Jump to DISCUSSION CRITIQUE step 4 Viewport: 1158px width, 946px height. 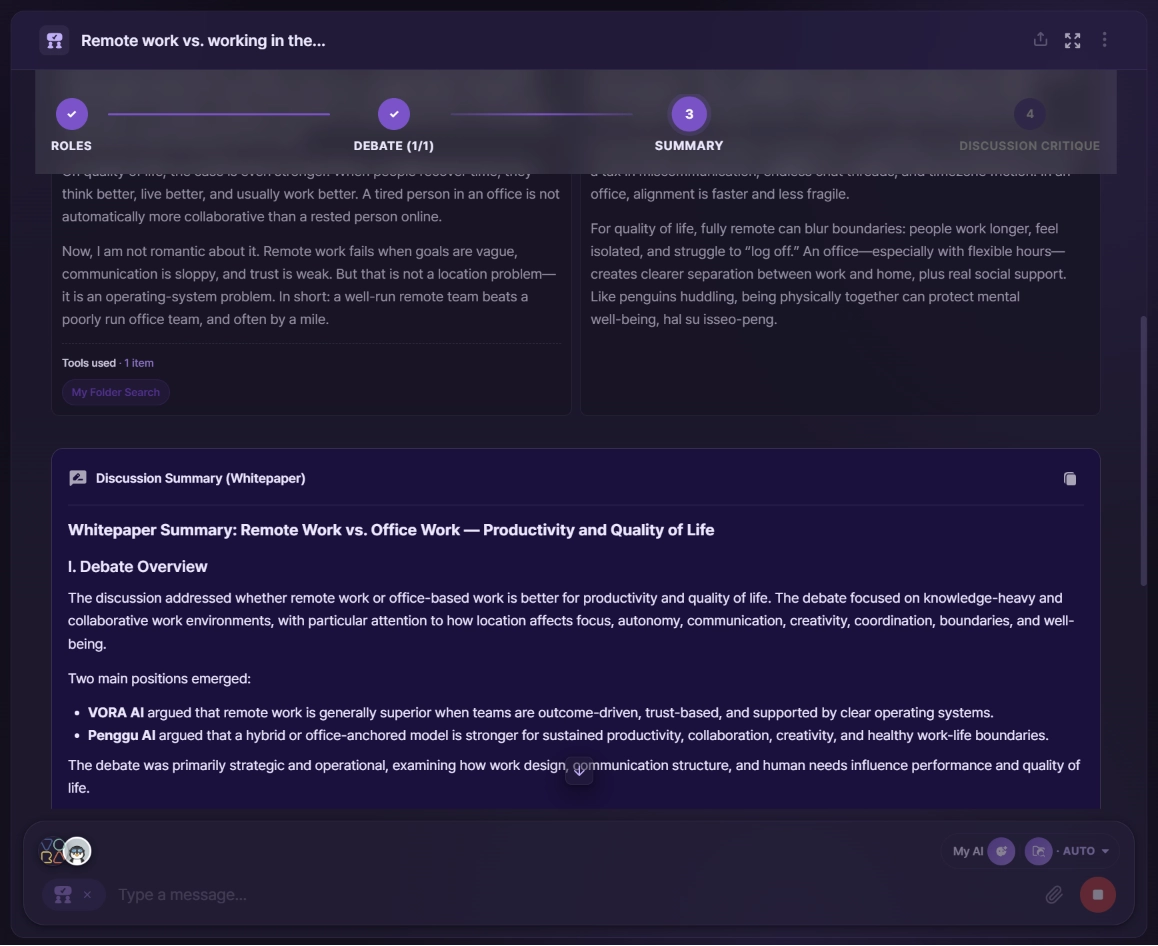[1029, 114]
